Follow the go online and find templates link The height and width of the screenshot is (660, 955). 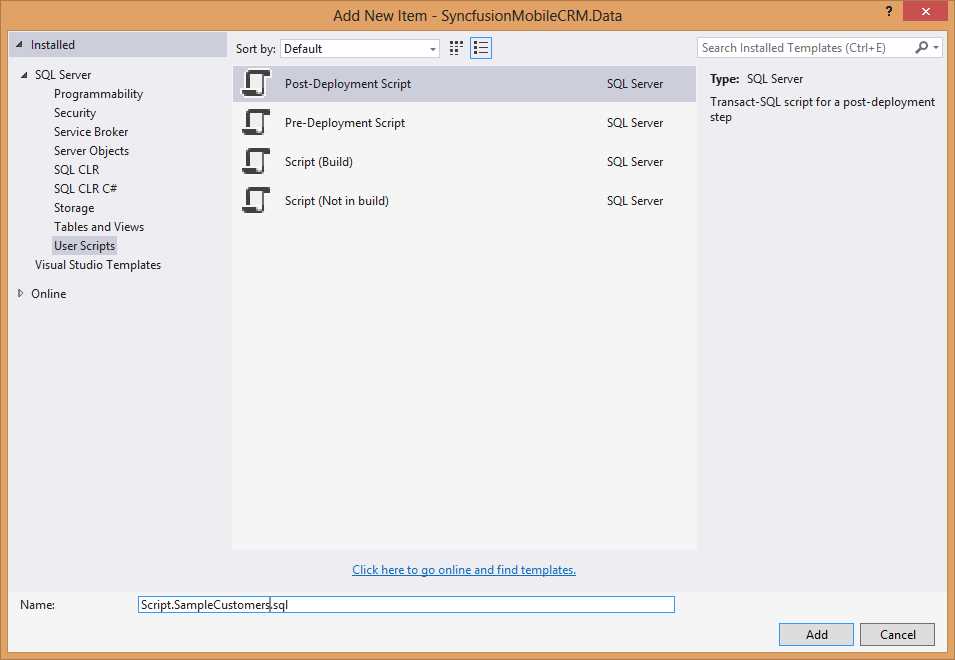pos(463,570)
